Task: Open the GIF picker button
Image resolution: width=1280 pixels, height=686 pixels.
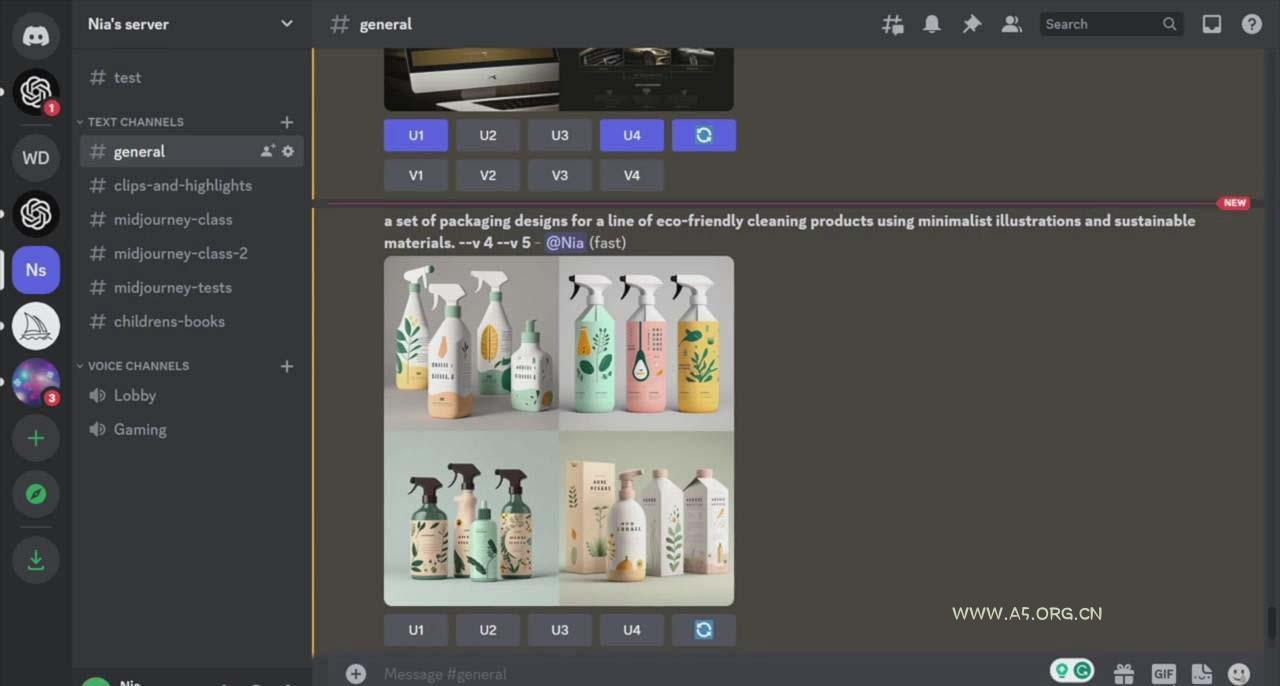Action: [x=1163, y=674]
